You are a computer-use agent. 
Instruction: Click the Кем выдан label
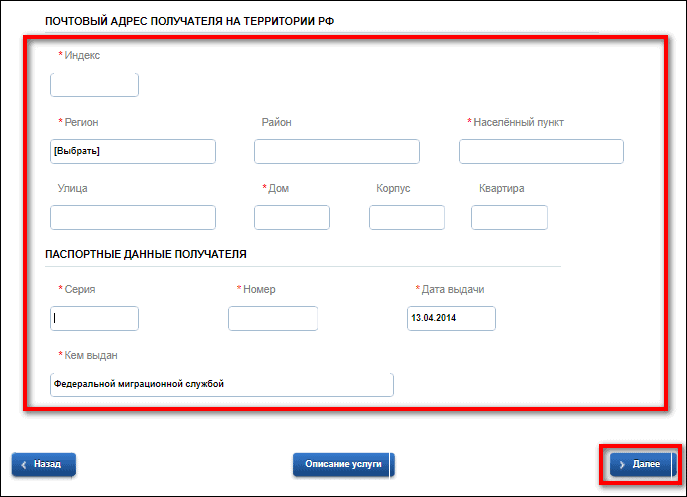pyautogui.click(x=91, y=355)
